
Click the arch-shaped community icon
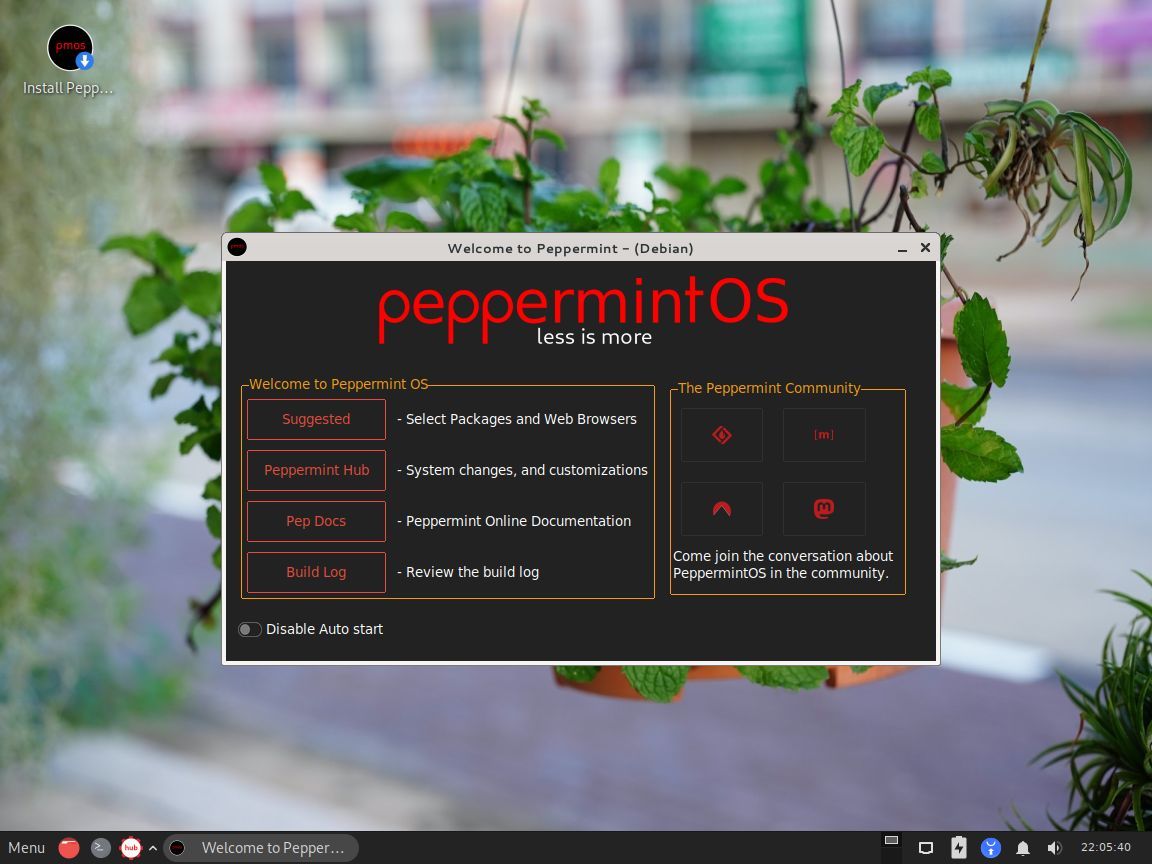721,508
